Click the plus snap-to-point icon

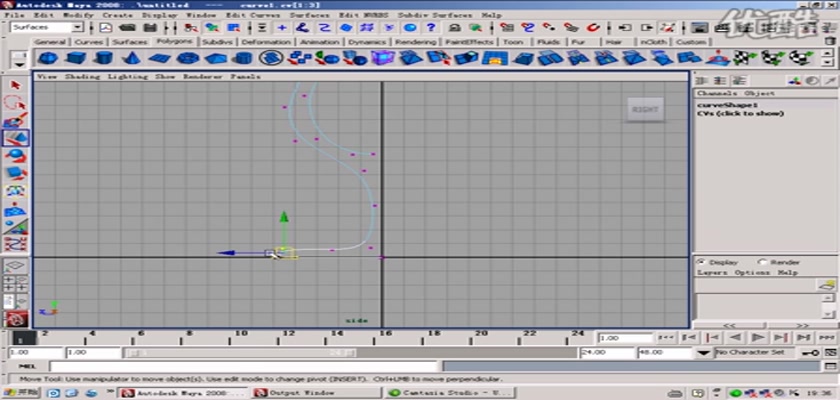tap(282, 27)
